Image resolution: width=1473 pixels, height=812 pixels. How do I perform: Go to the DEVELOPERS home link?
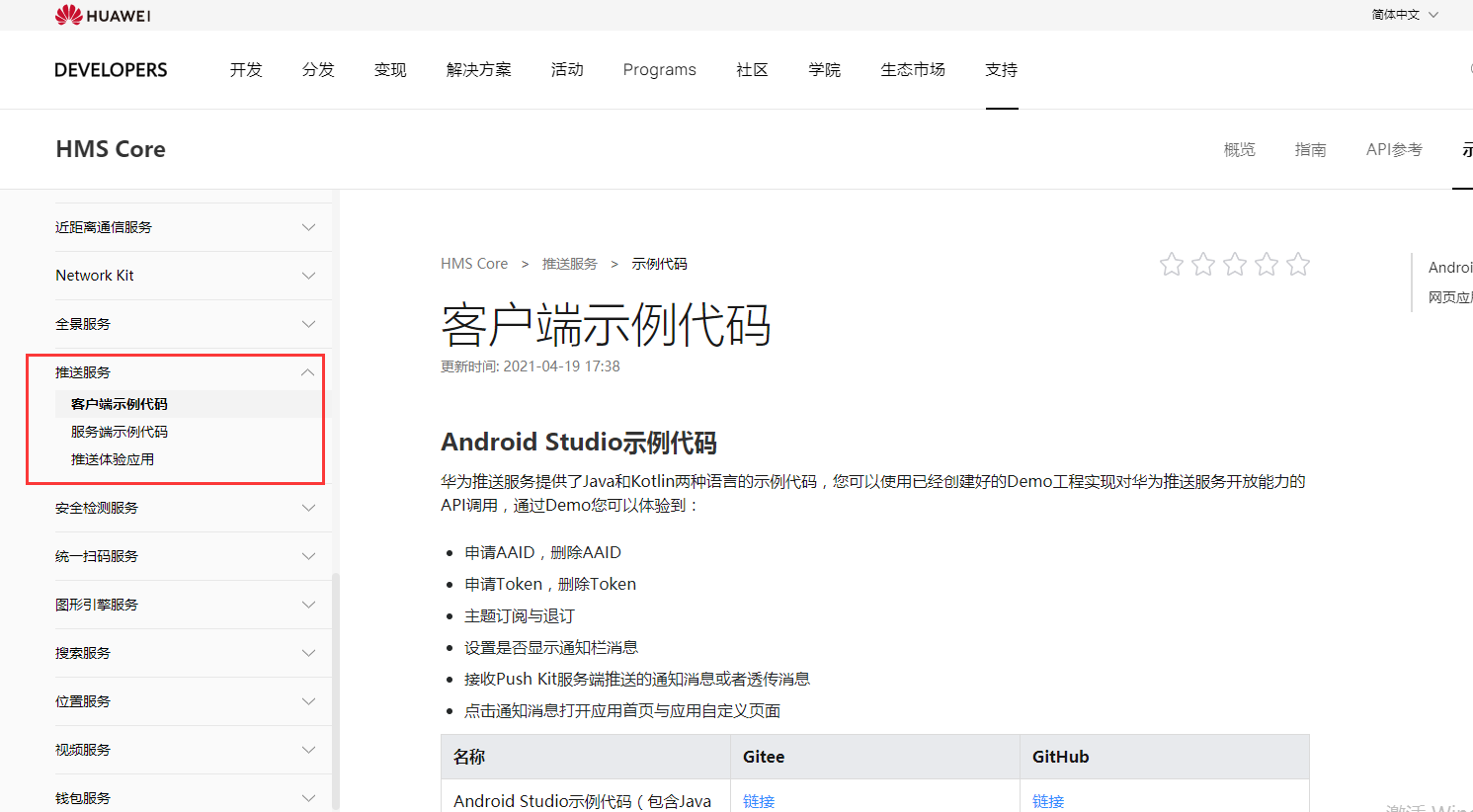click(x=111, y=70)
